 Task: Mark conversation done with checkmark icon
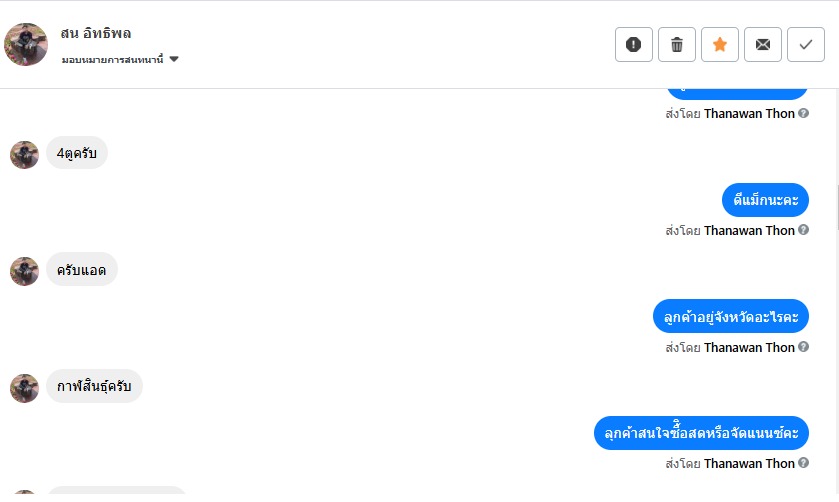pos(806,44)
